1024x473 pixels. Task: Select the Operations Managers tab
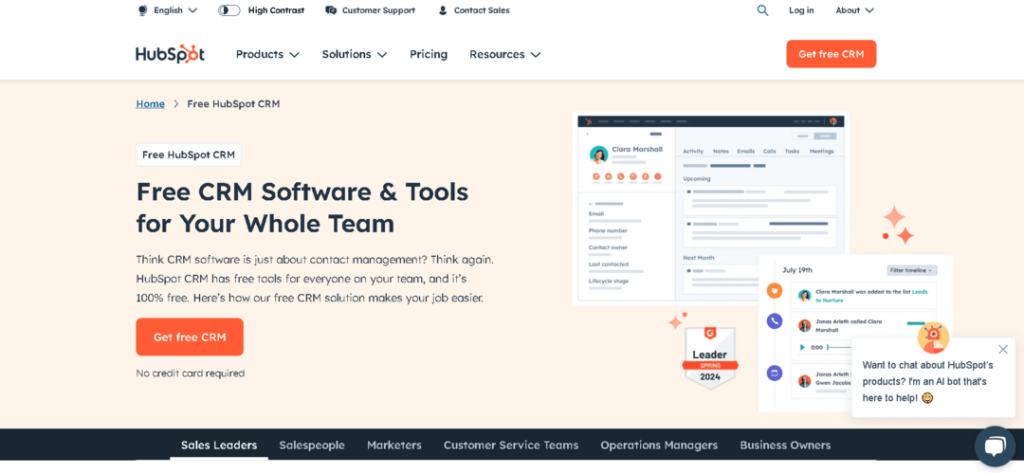[659, 445]
